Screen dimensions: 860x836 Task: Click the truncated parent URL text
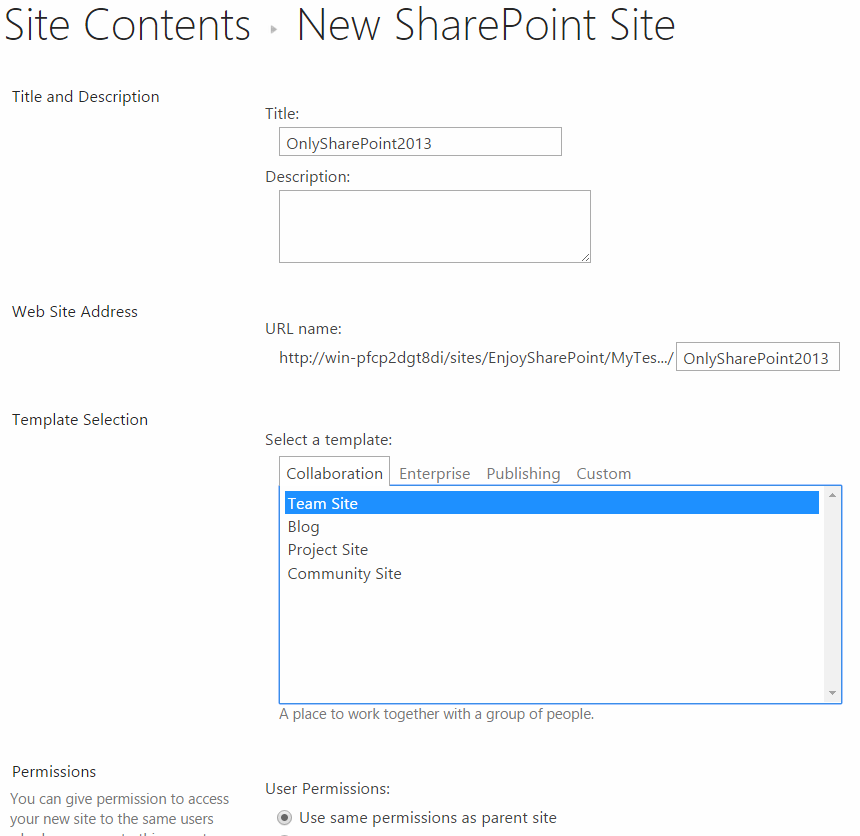(x=476, y=358)
